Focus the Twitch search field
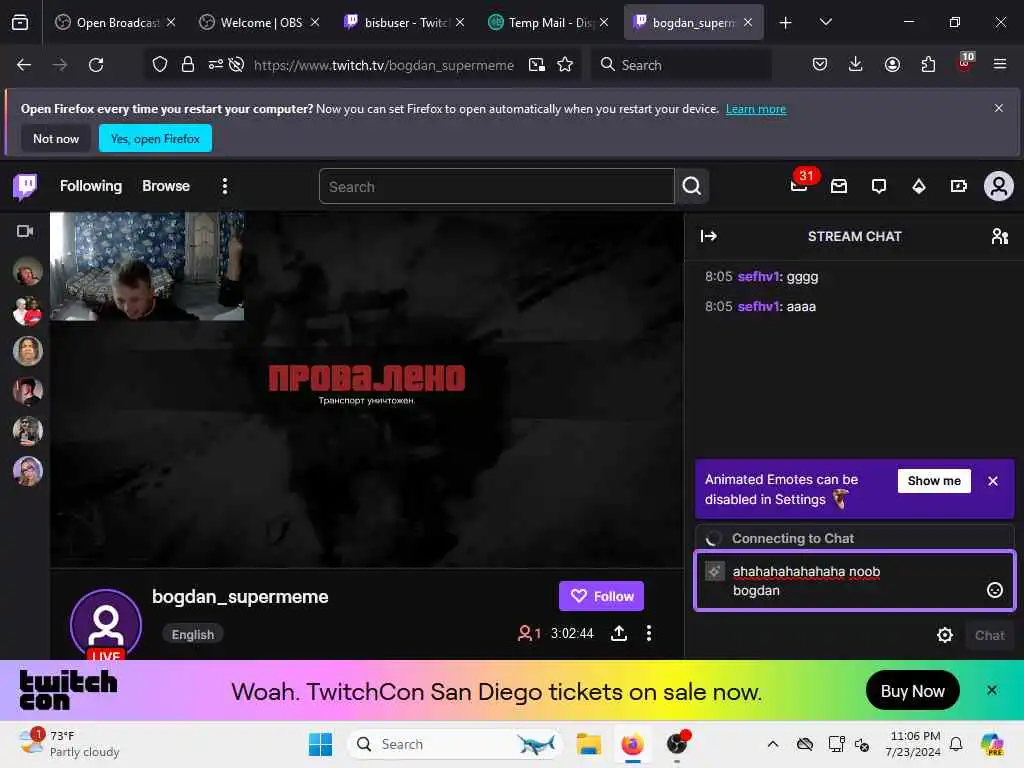 pos(496,187)
